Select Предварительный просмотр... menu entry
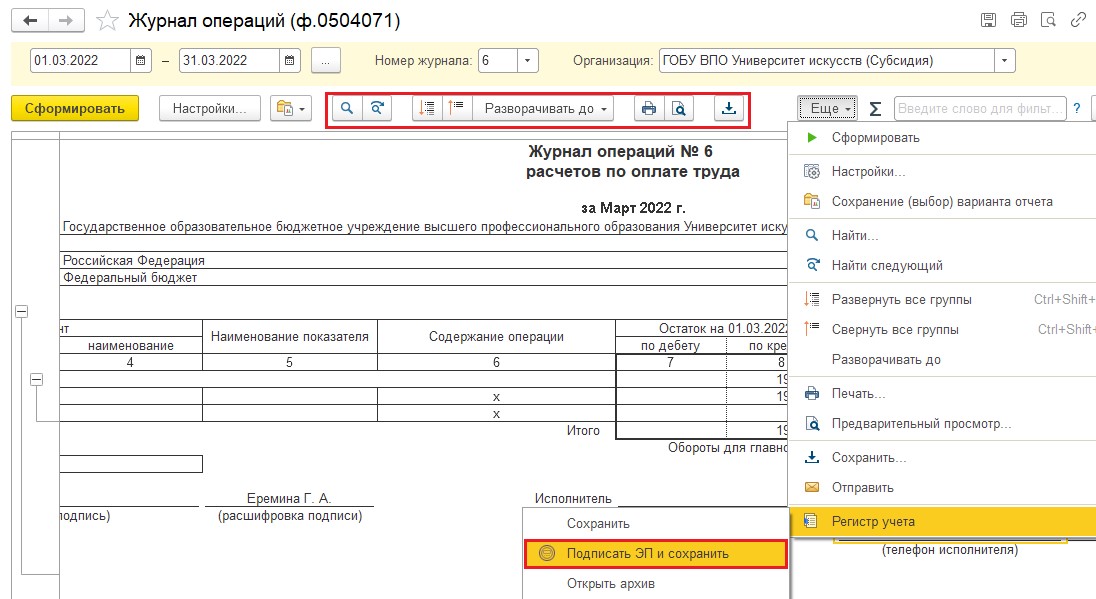The width and height of the screenshot is (1096, 599). [942, 424]
